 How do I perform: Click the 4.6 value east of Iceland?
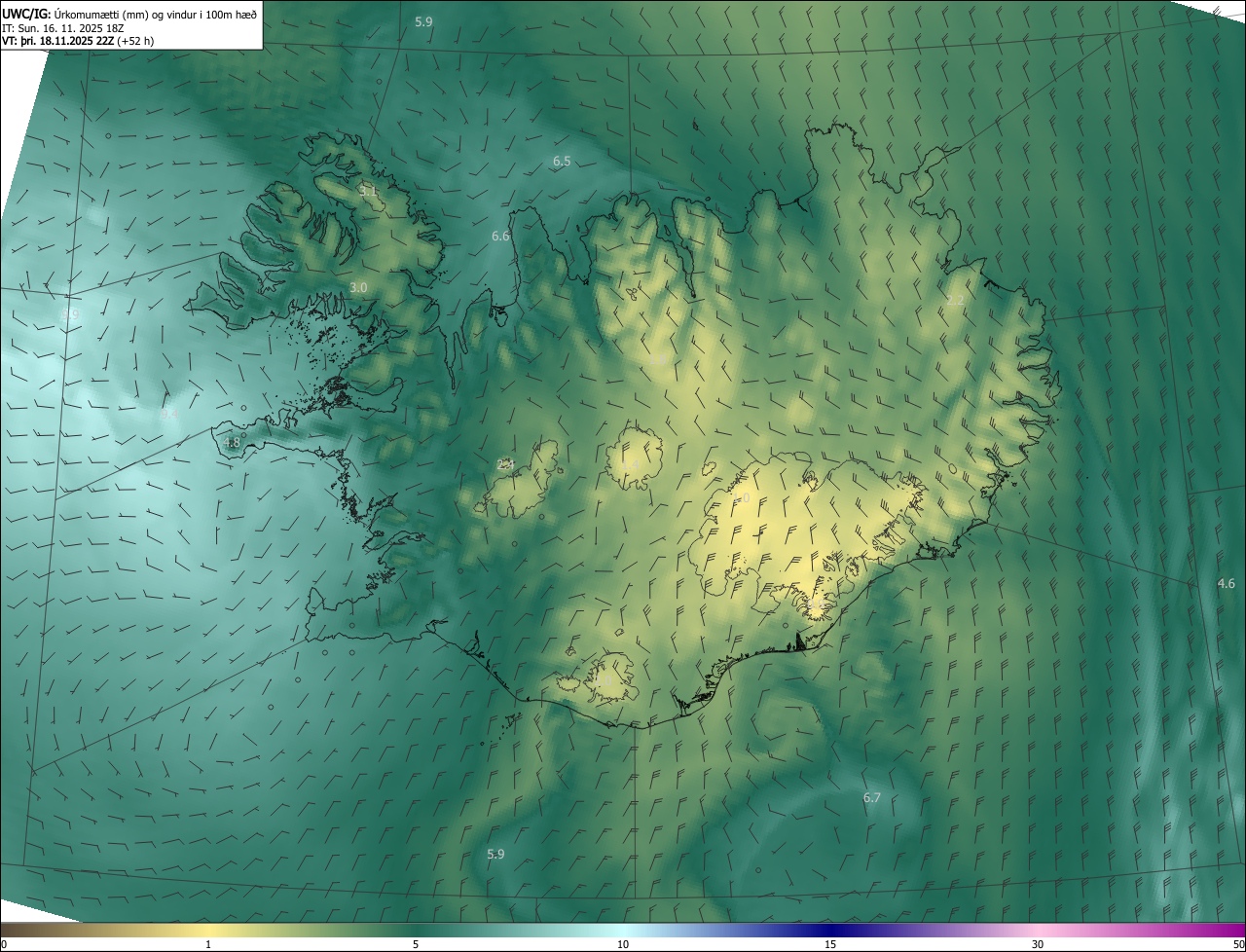pyautogui.click(x=1226, y=583)
